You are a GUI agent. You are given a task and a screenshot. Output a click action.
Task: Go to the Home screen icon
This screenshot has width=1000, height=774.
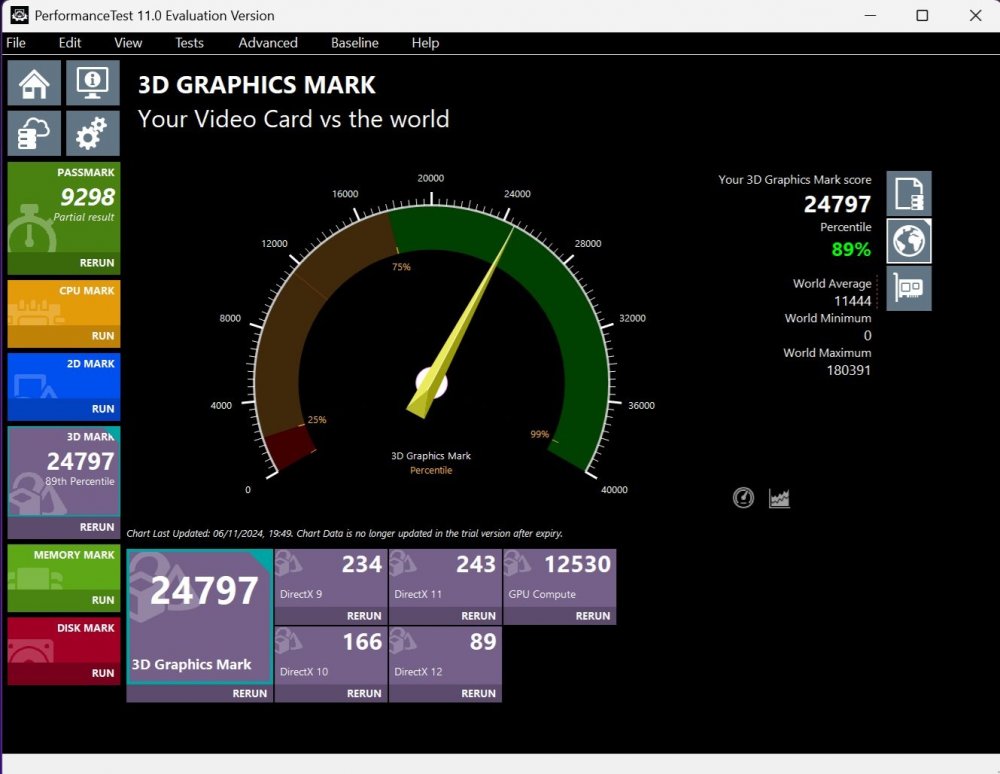[x=34, y=83]
